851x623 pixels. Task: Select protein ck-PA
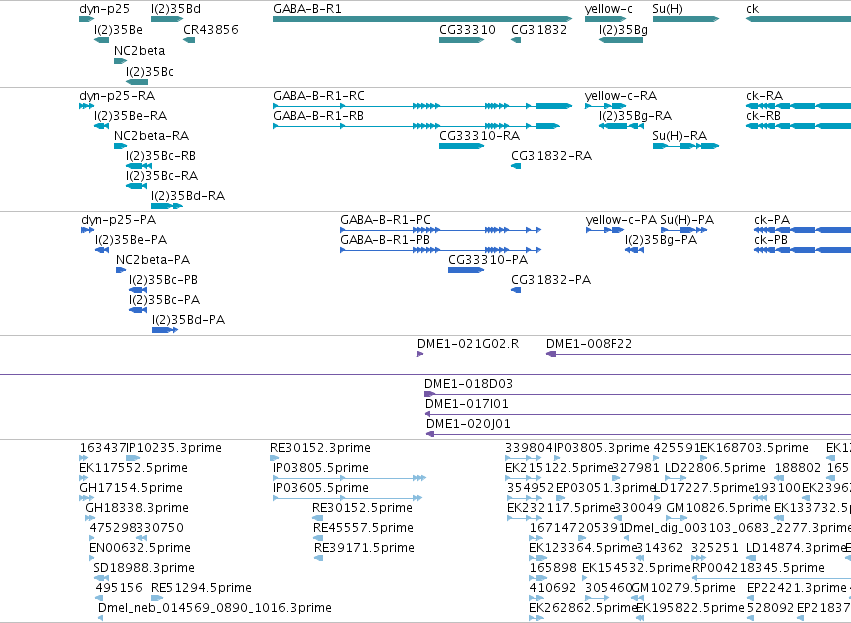pyautogui.click(x=803, y=230)
